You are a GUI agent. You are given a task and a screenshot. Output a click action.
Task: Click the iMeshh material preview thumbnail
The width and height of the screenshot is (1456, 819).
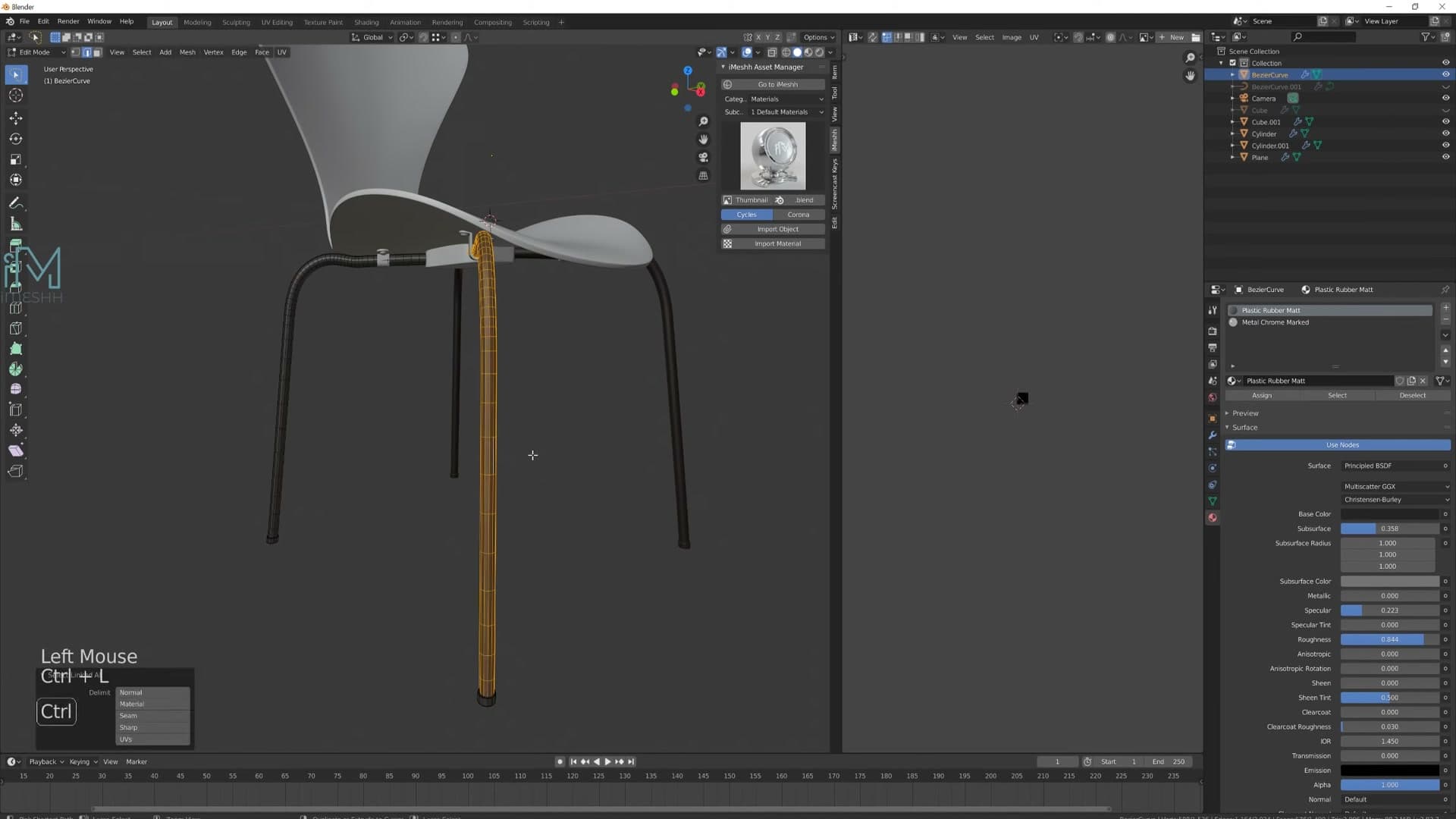coord(773,156)
